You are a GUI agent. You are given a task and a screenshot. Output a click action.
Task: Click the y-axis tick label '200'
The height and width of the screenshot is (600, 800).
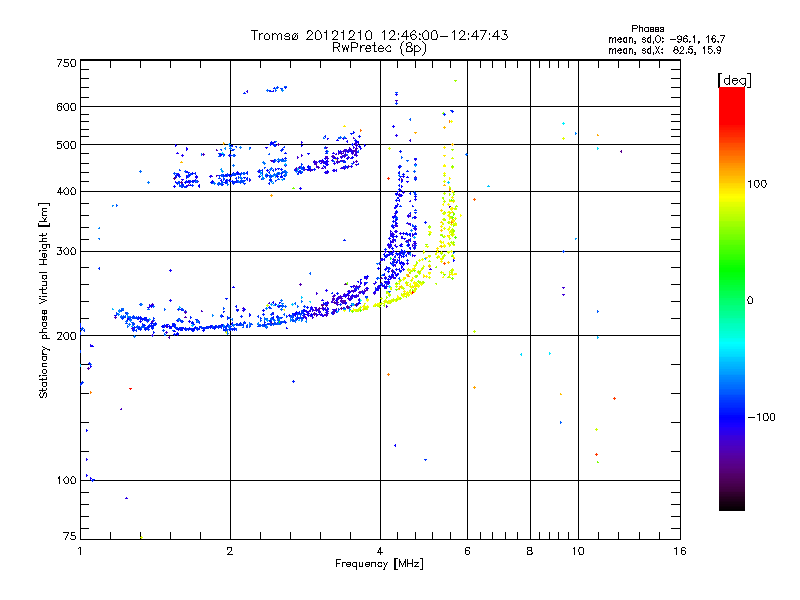[x=66, y=336]
